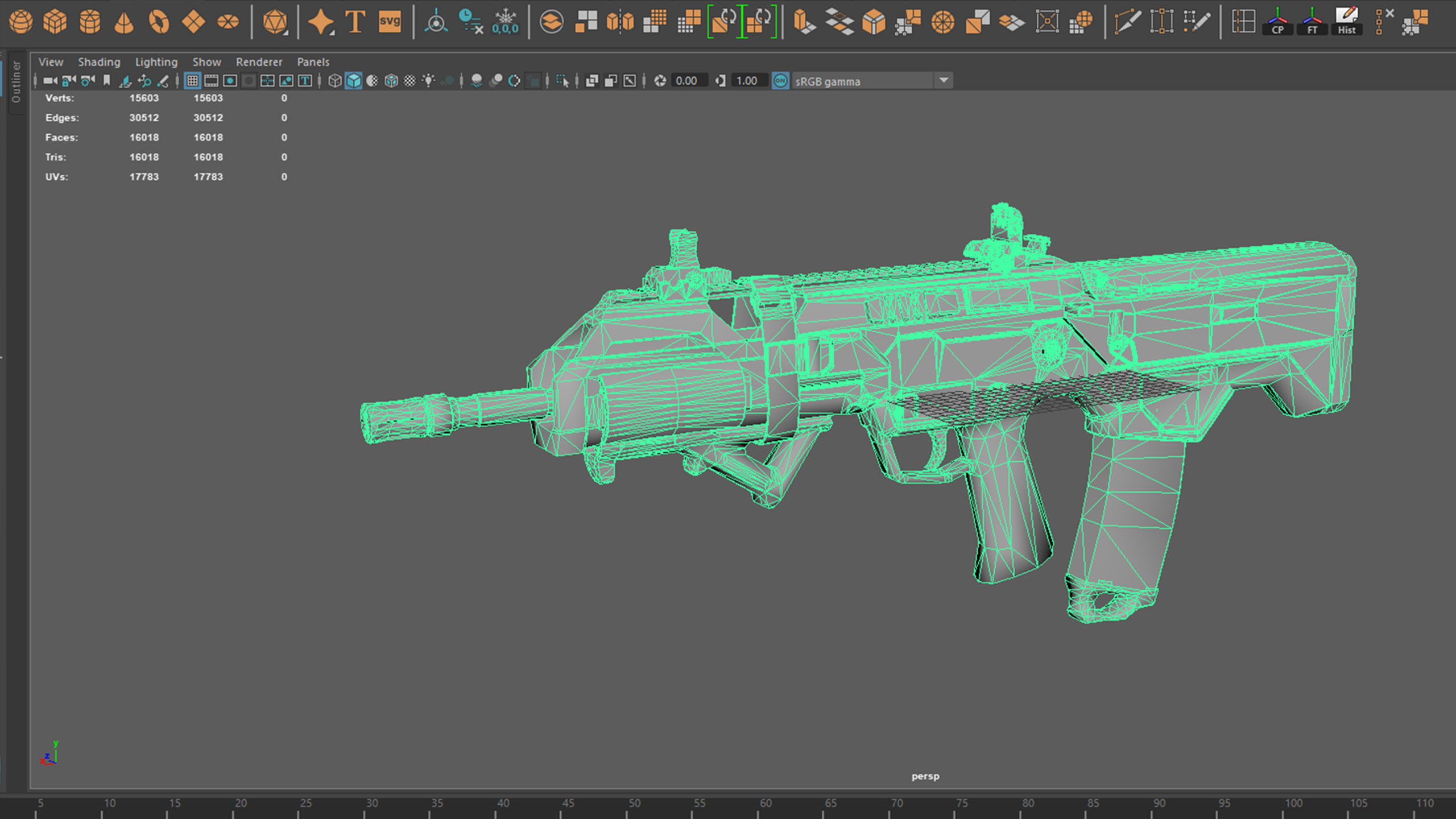Click the gamma value field showing 1.00

(x=747, y=81)
